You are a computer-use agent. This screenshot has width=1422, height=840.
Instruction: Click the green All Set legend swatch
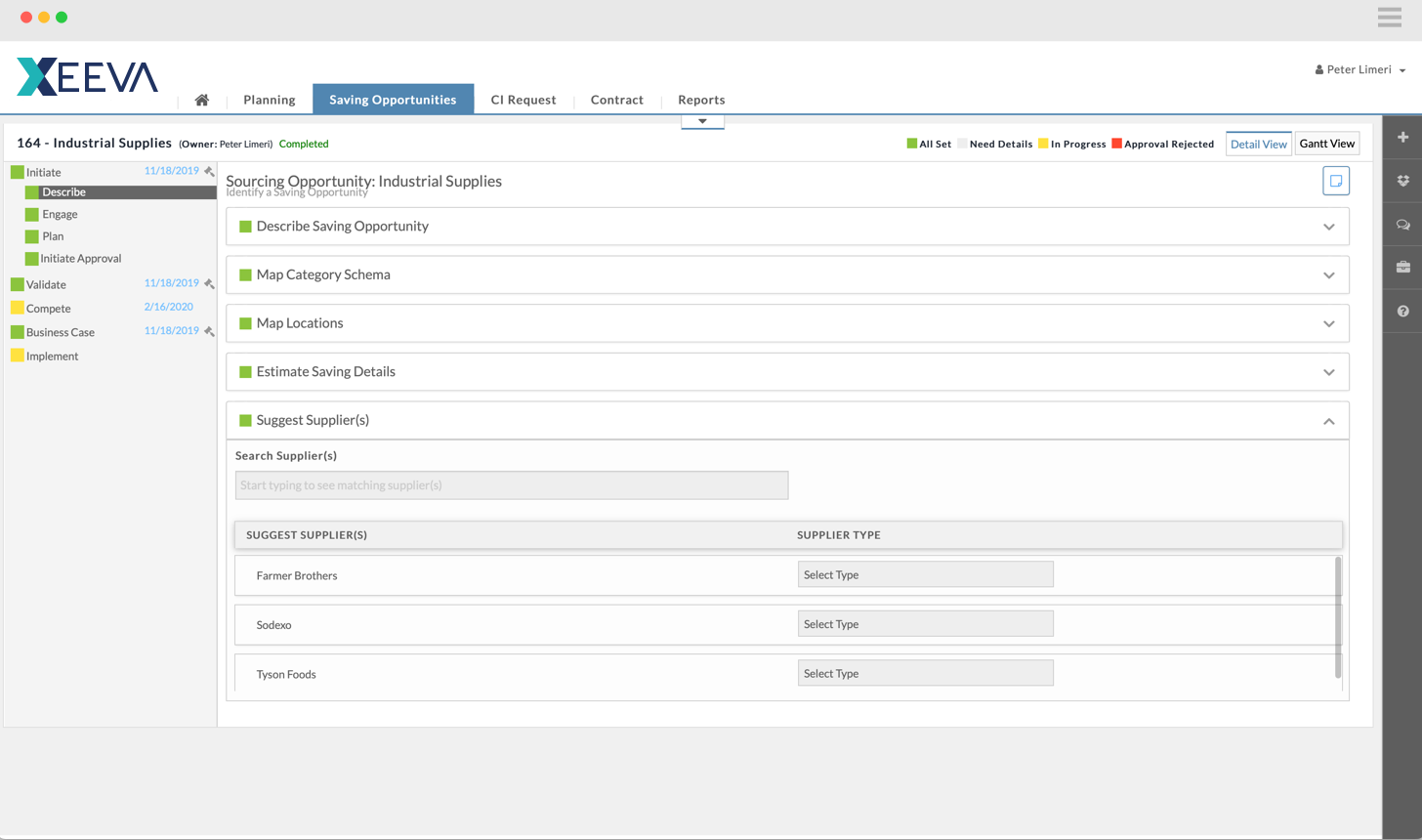(x=912, y=144)
